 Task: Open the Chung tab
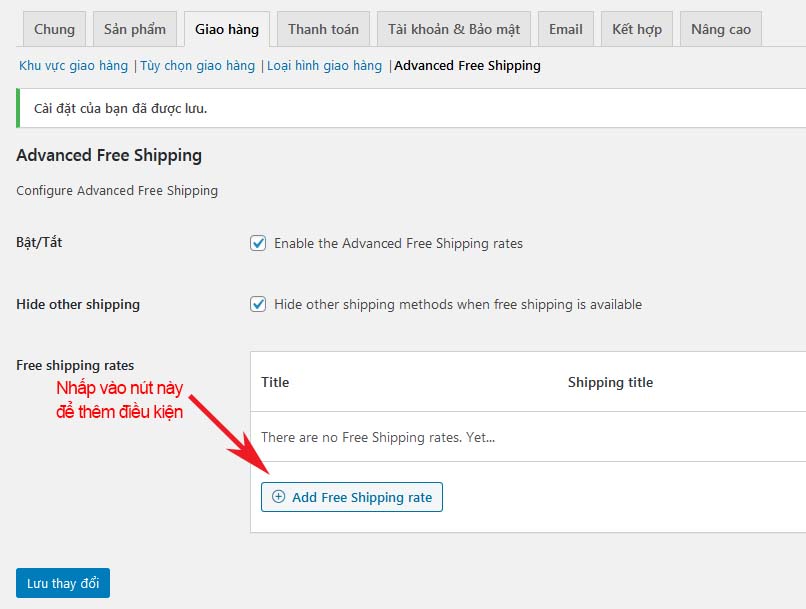point(54,29)
